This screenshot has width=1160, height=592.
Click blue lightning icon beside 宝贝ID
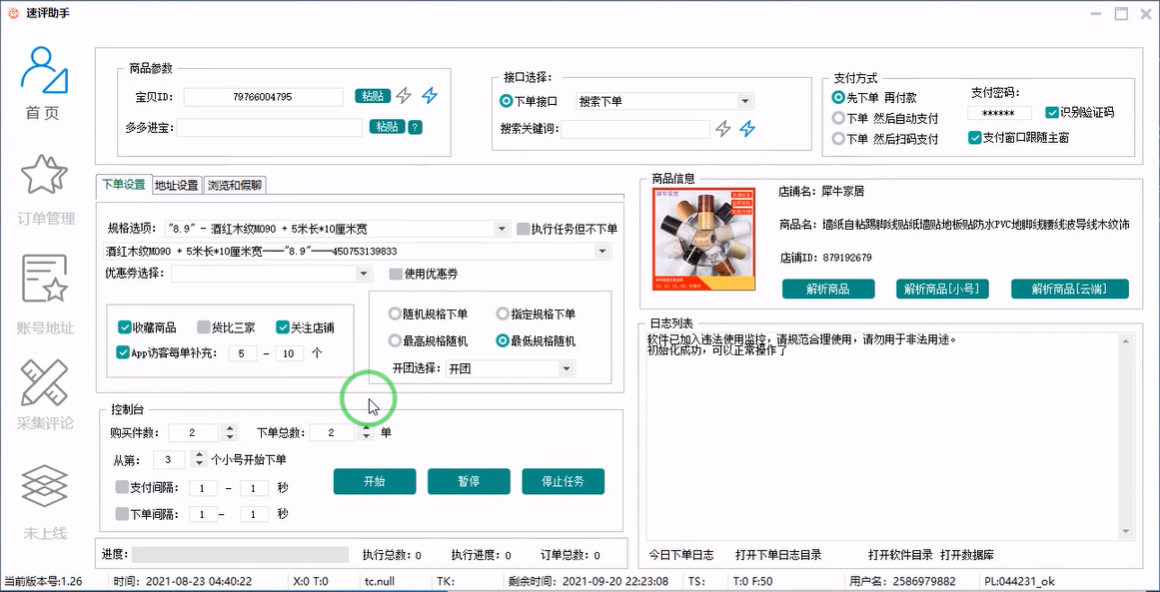point(430,95)
